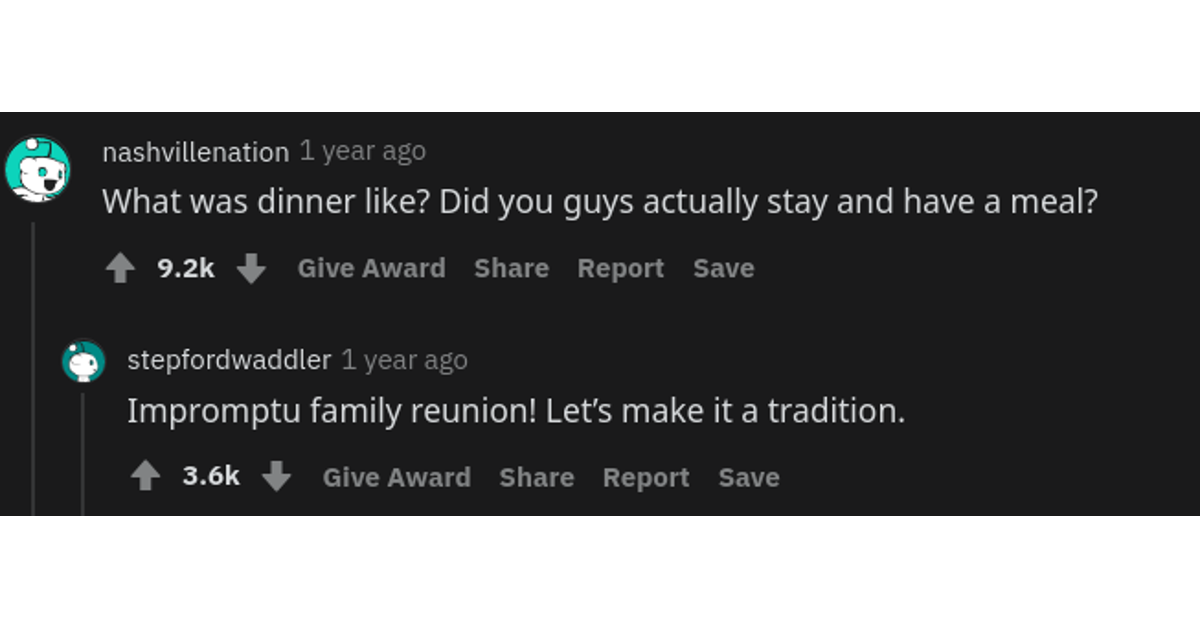Downvote stepfordwaddler's reply
1200x628 pixels.
[276, 477]
